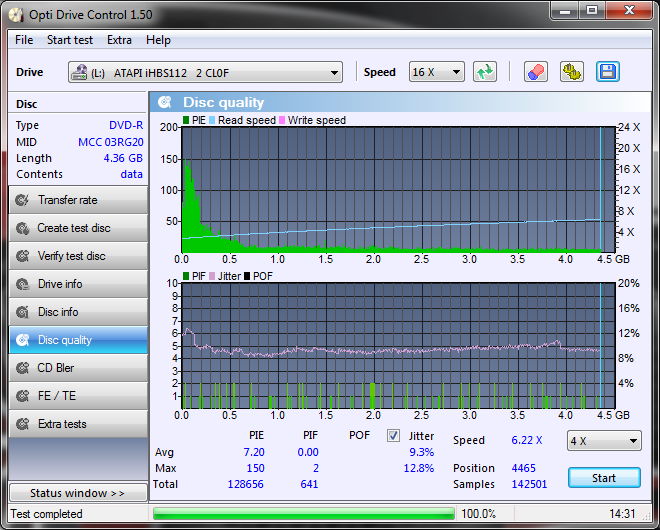This screenshot has width=660, height=530.
Task: Open the Extra menu
Action: 119,40
